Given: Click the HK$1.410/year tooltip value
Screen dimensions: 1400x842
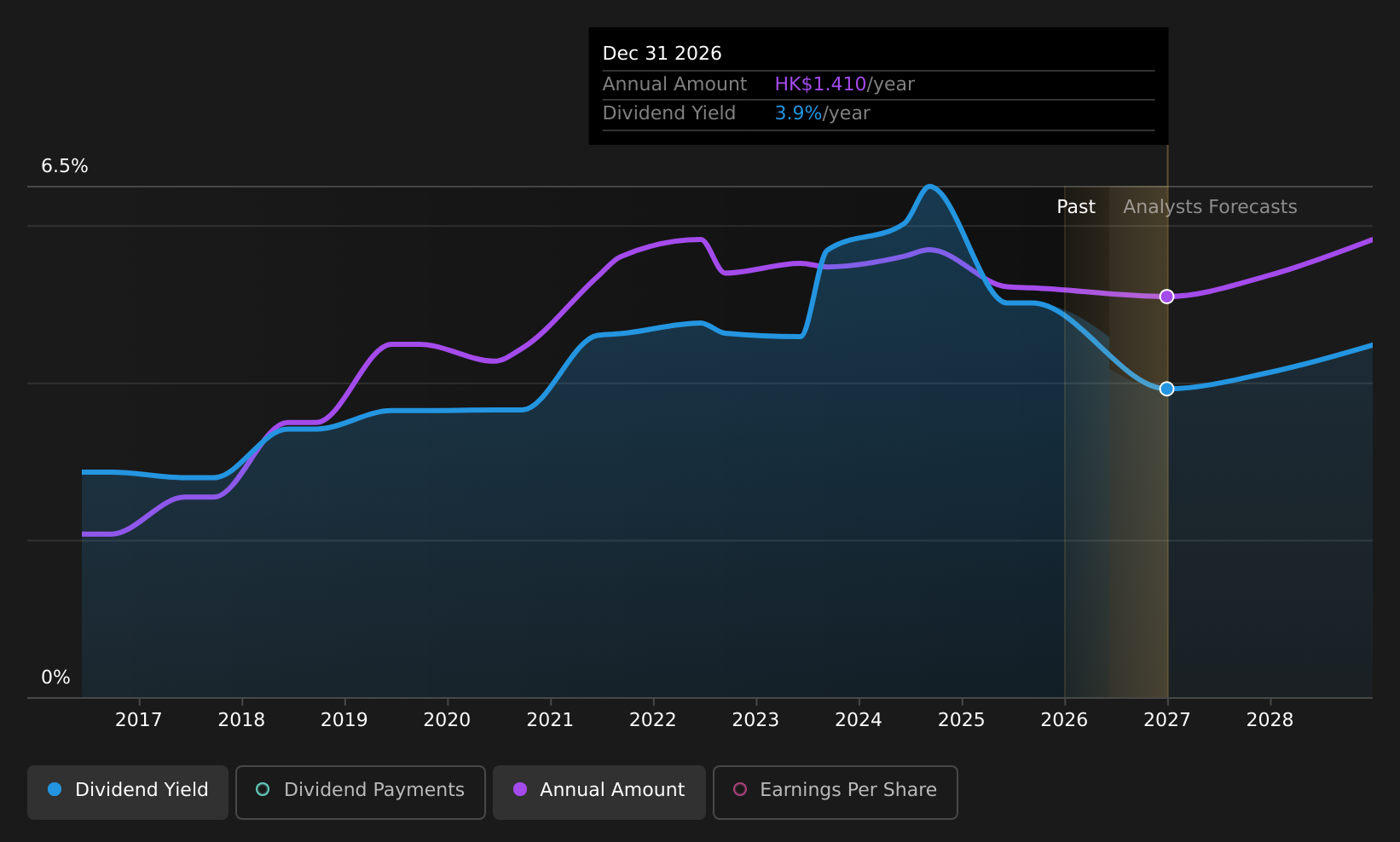Looking at the screenshot, I should (844, 84).
